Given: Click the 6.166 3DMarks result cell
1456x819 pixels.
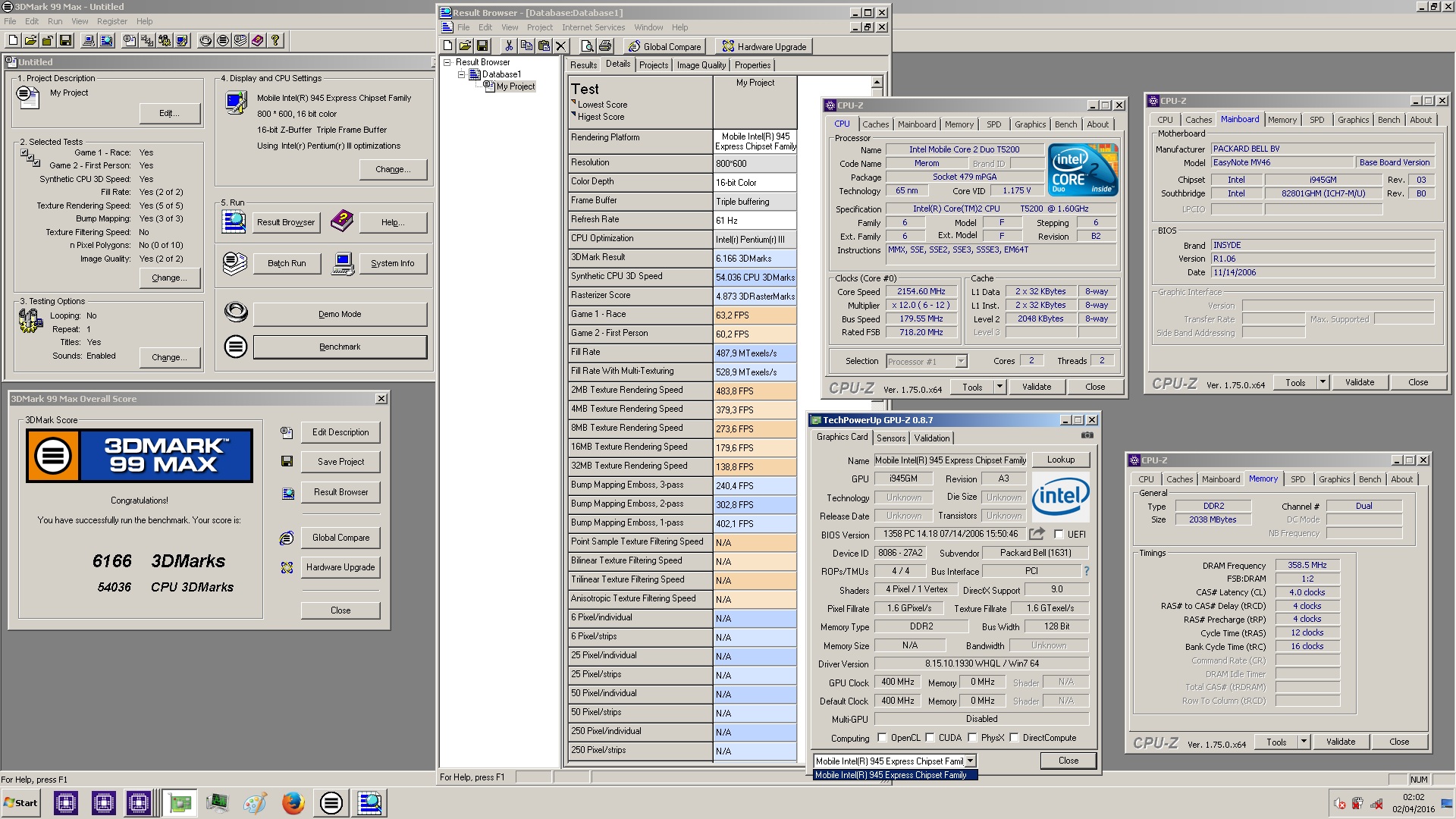Looking at the screenshot, I should [755, 259].
